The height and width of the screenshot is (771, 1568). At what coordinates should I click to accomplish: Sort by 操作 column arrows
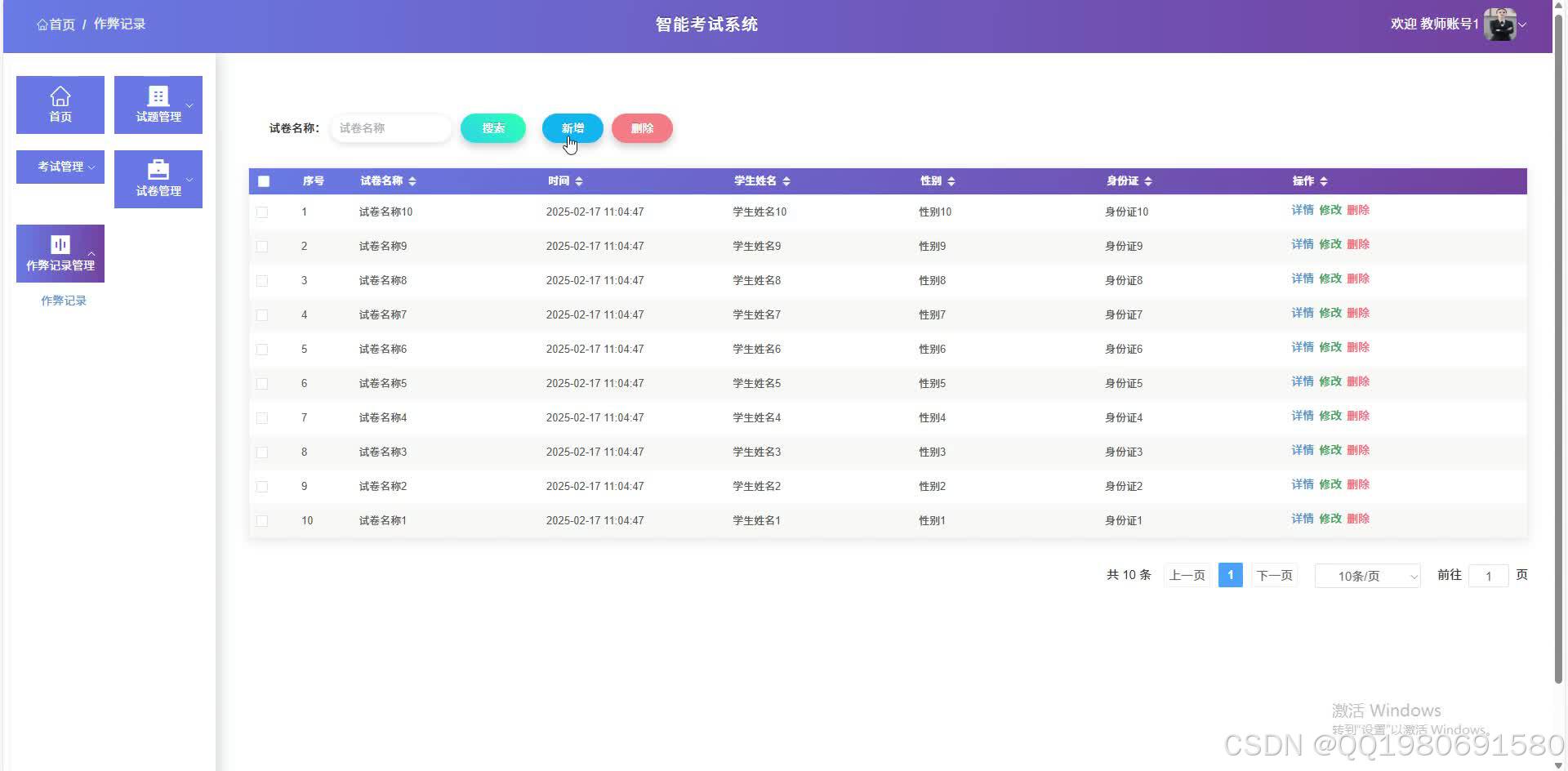point(1324,181)
